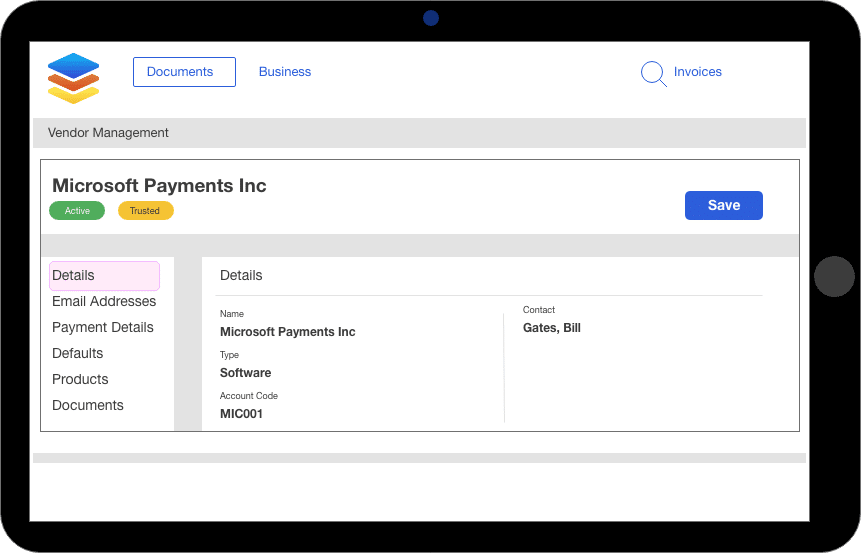This screenshot has height=553, width=861.
Task: Open the Invoices search link
Action: (x=697, y=72)
